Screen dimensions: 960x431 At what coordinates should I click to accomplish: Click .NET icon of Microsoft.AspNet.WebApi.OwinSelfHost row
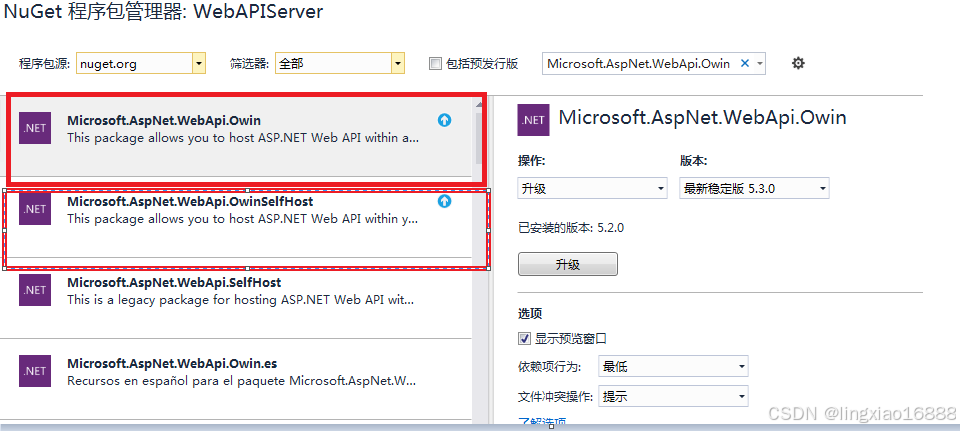[35, 209]
